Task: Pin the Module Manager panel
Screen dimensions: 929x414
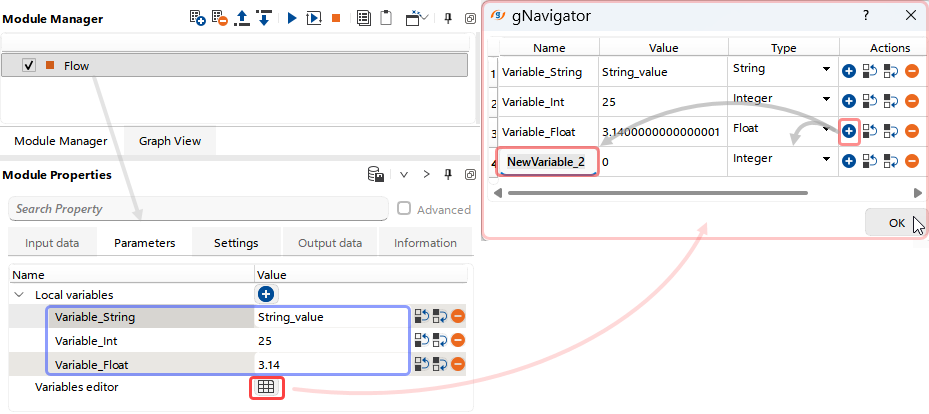Action: (449, 18)
